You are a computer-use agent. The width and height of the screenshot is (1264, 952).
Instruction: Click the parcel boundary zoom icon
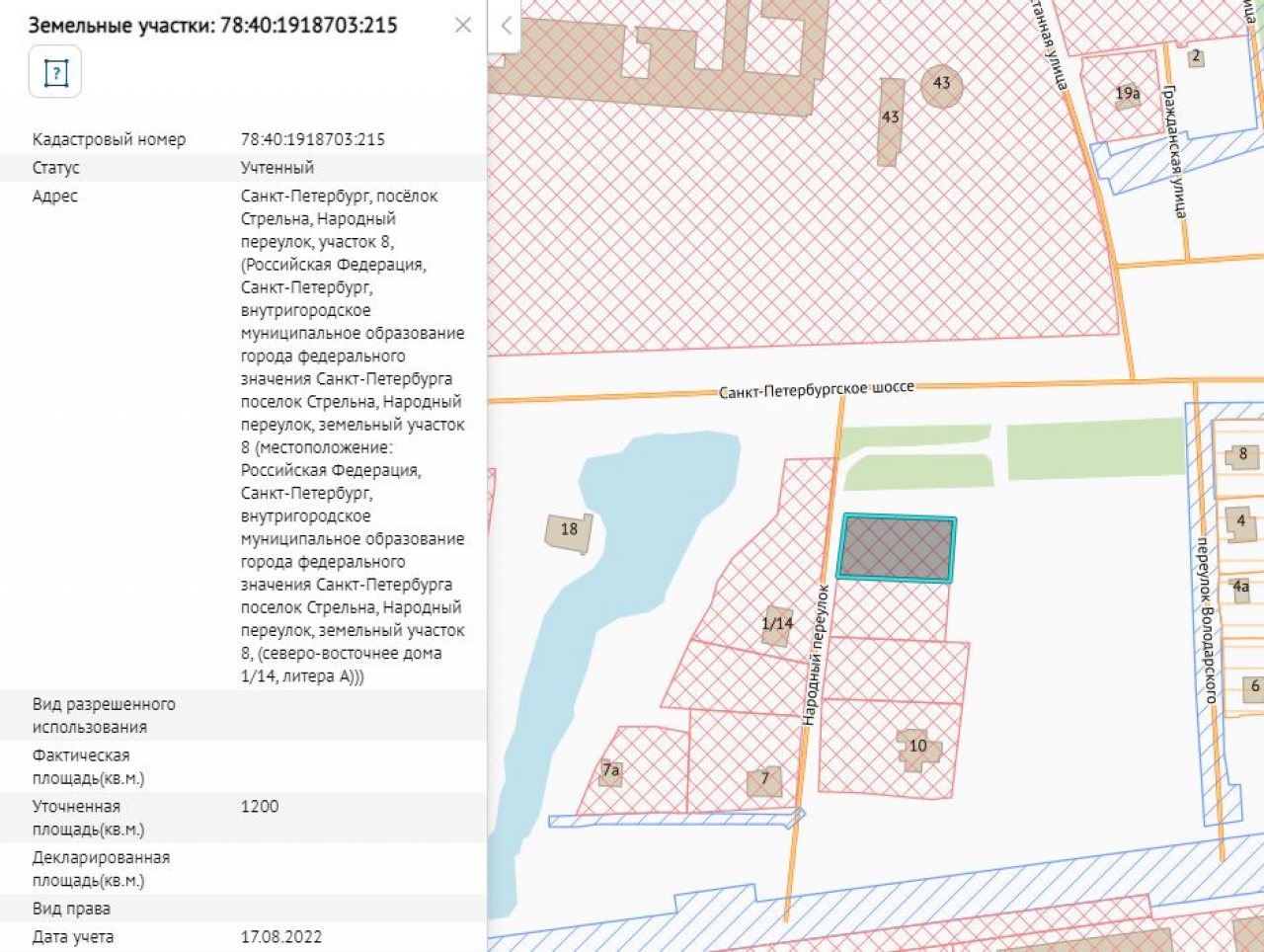pos(55,73)
